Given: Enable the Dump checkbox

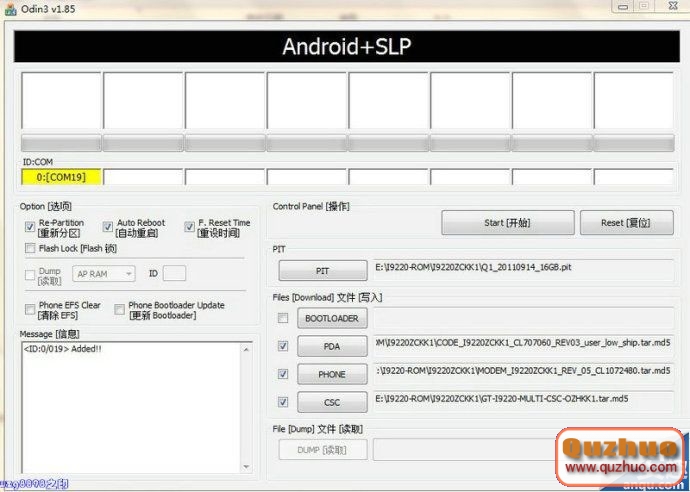Looking at the screenshot, I should (x=30, y=275).
